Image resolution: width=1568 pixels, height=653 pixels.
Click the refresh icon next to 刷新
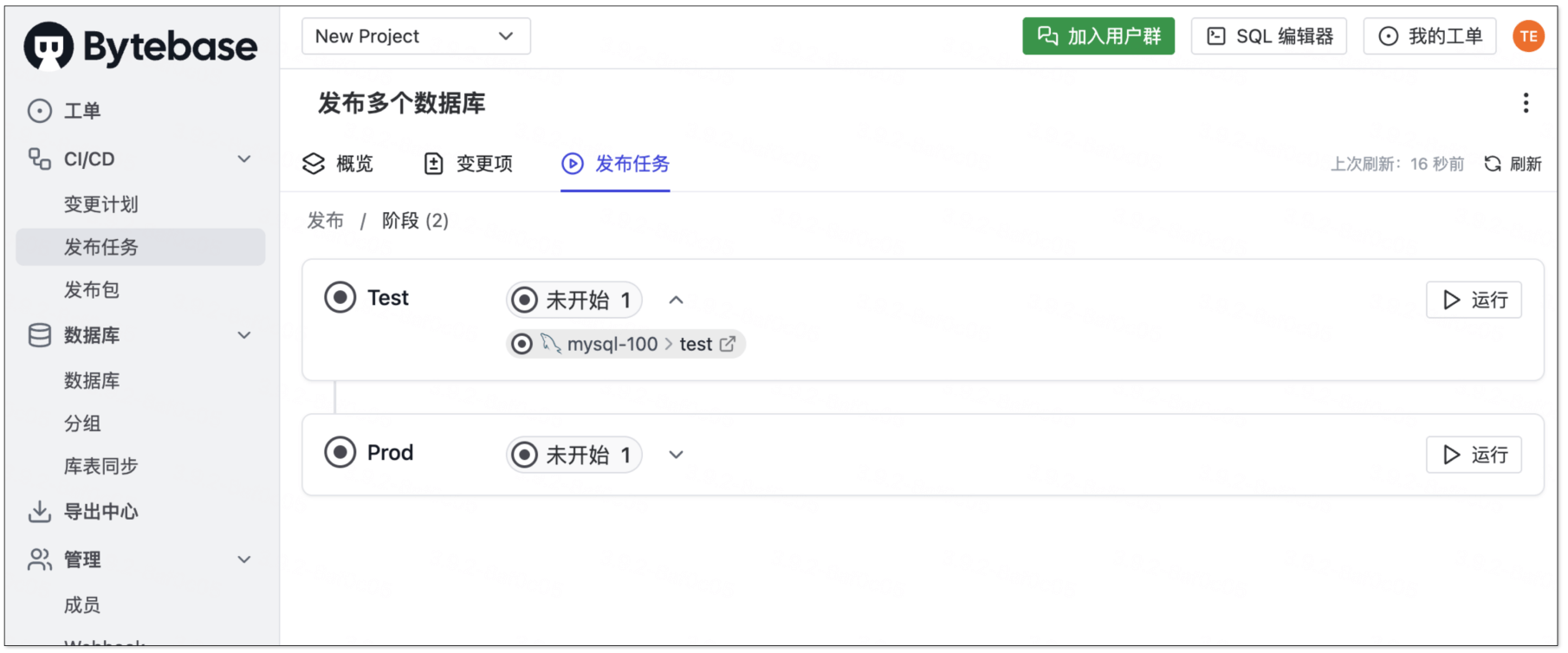point(1493,164)
